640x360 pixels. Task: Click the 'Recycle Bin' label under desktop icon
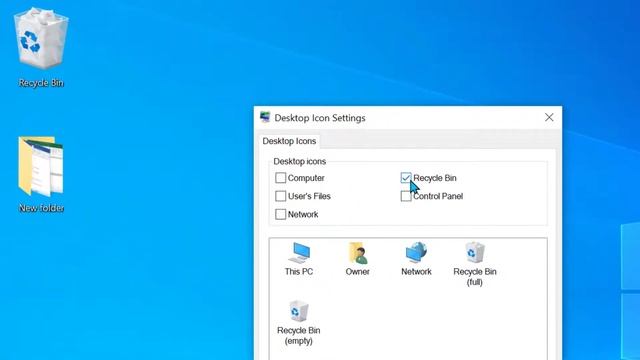click(41, 83)
